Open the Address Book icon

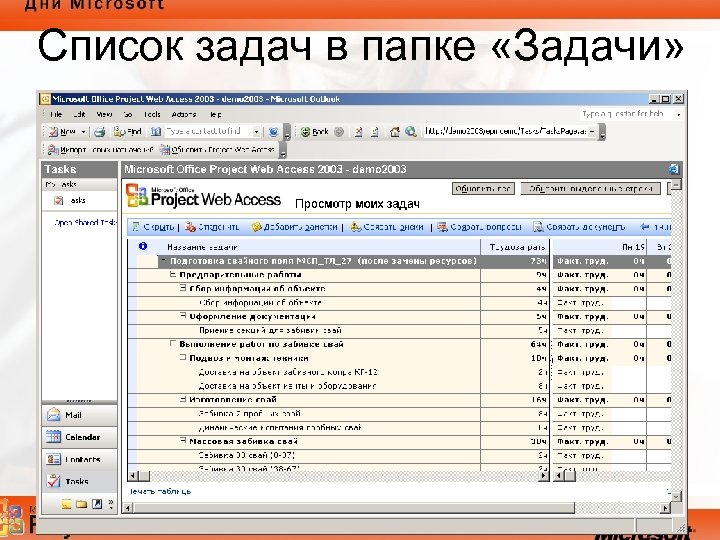156,132
